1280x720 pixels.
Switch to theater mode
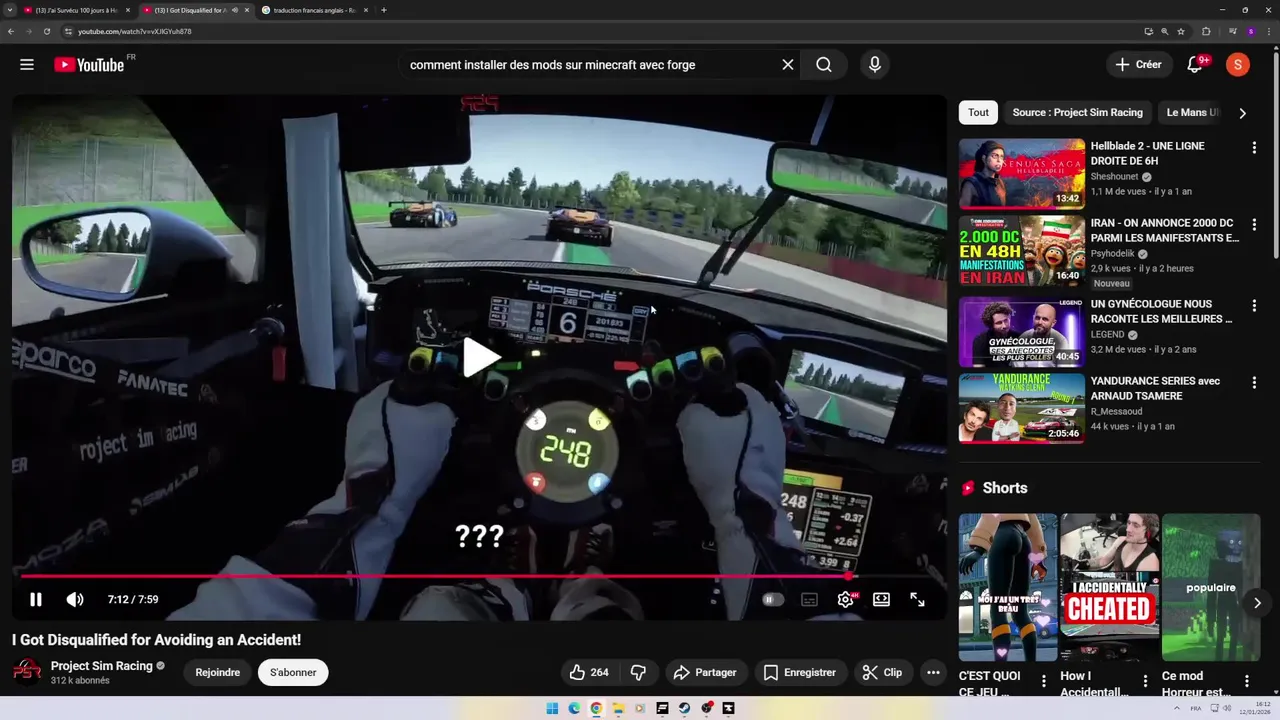click(x=882, y=600)
